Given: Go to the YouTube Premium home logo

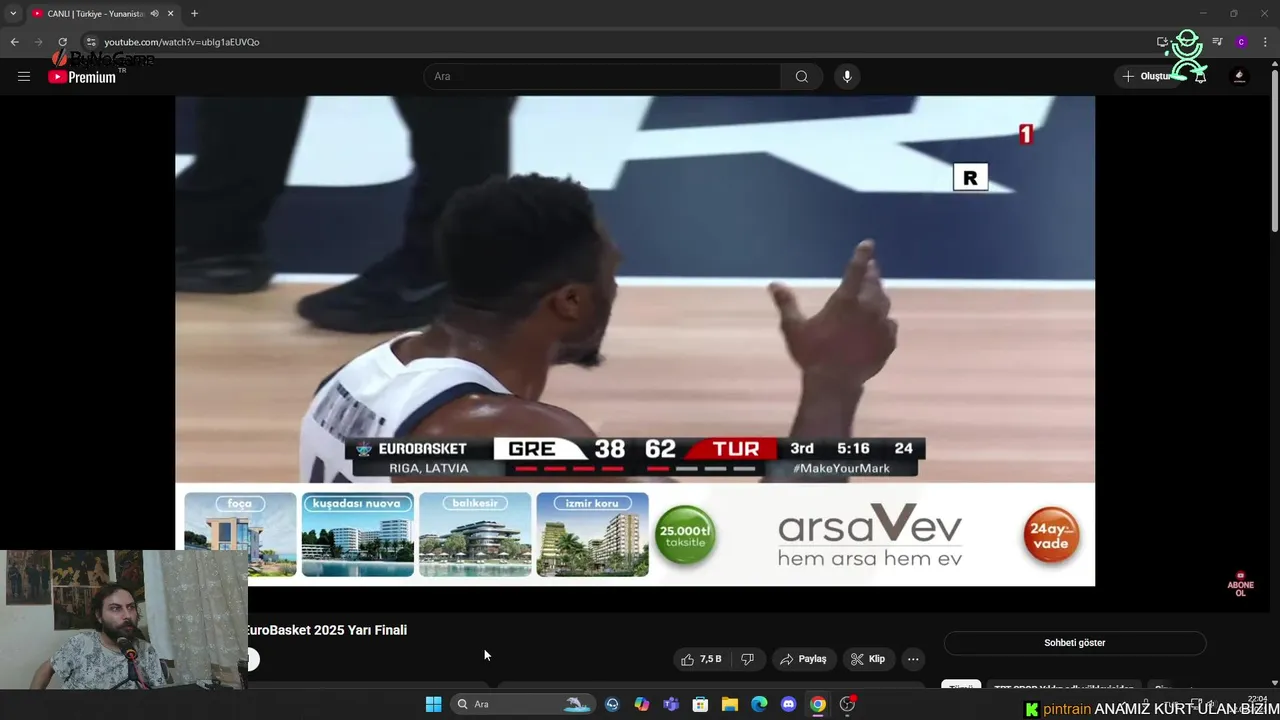Looking at the screenshot, I should click(82, 77).
